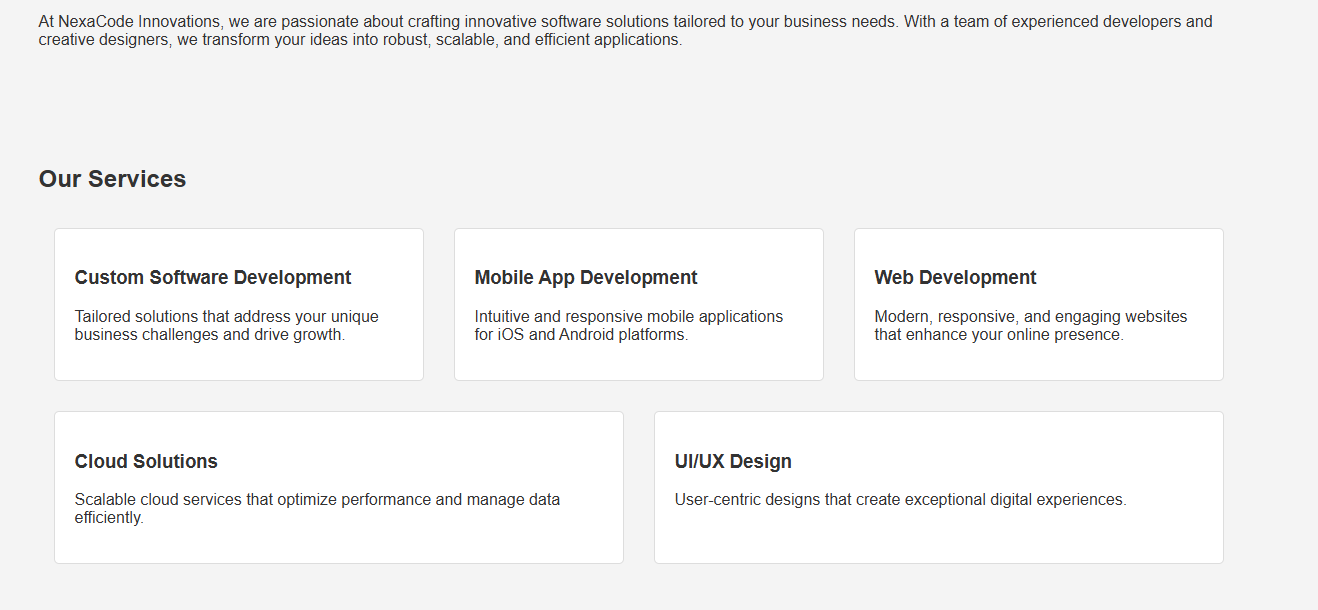Click the UI/UX Design card title
The image size is (1318, 610).
click(x=733, y=461)
